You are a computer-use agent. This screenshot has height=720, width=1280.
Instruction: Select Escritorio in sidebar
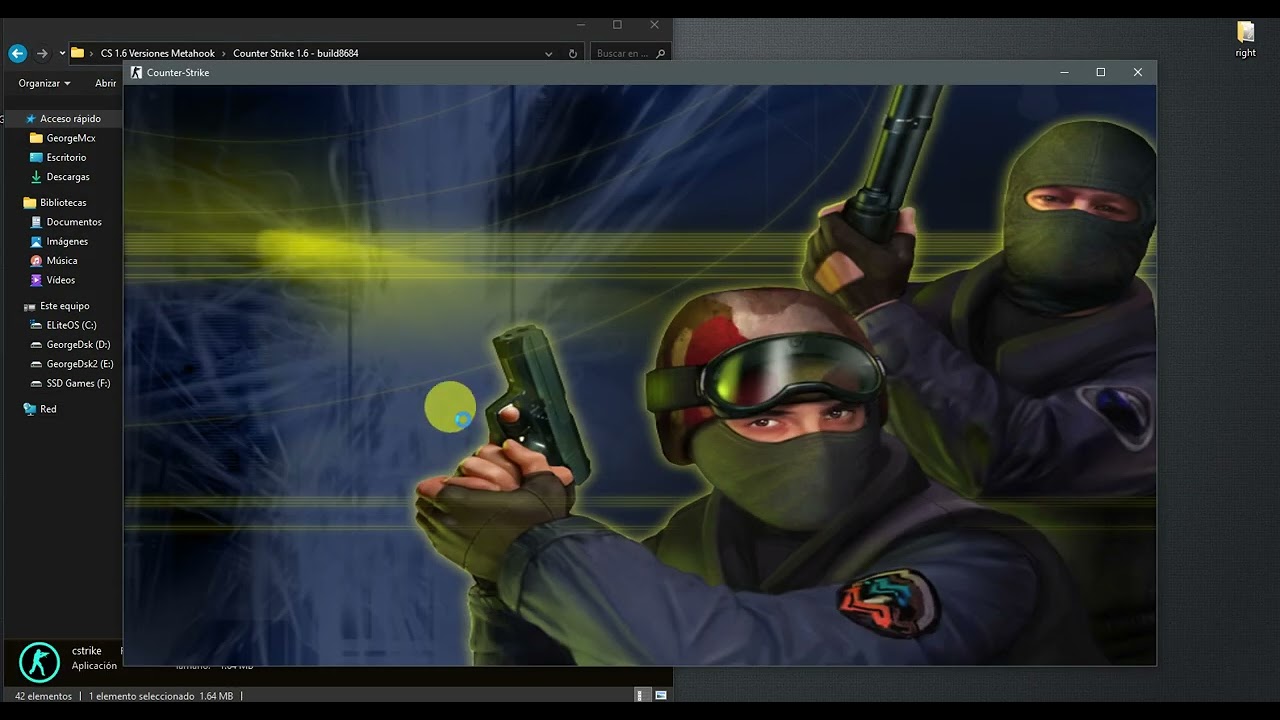(x=66, y=158)
